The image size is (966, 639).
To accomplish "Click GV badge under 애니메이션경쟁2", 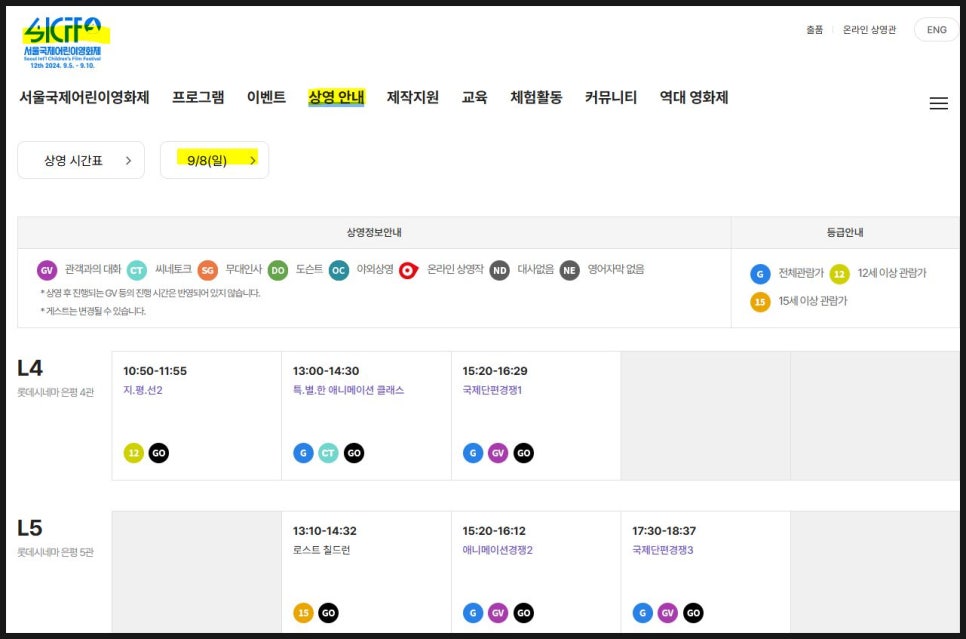I will tap(498, 613).
